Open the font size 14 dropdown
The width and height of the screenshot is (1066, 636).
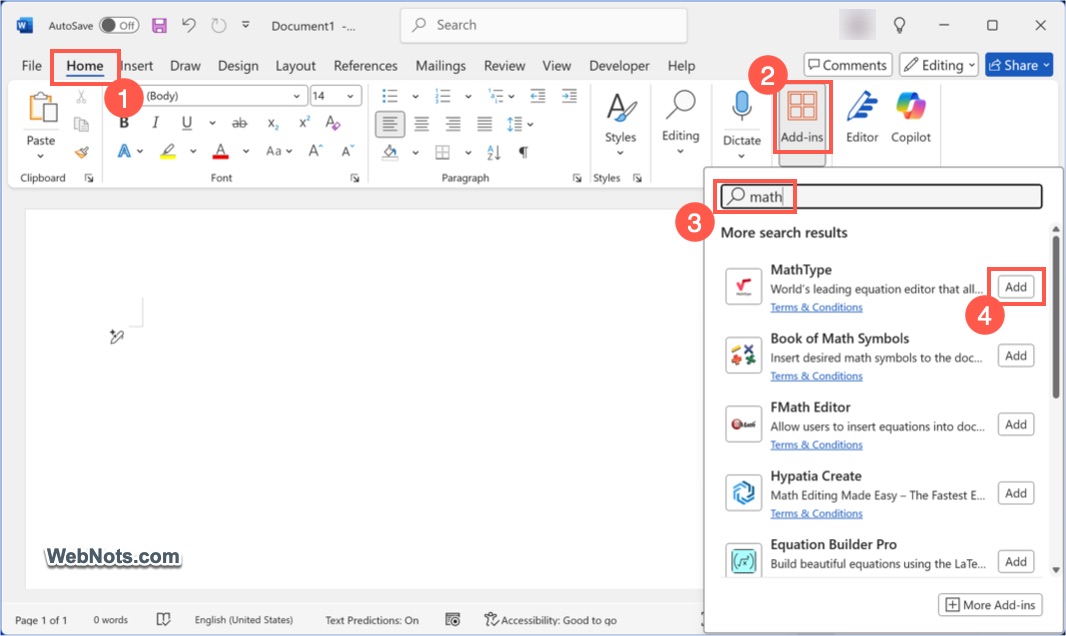[x=350, y=96]
